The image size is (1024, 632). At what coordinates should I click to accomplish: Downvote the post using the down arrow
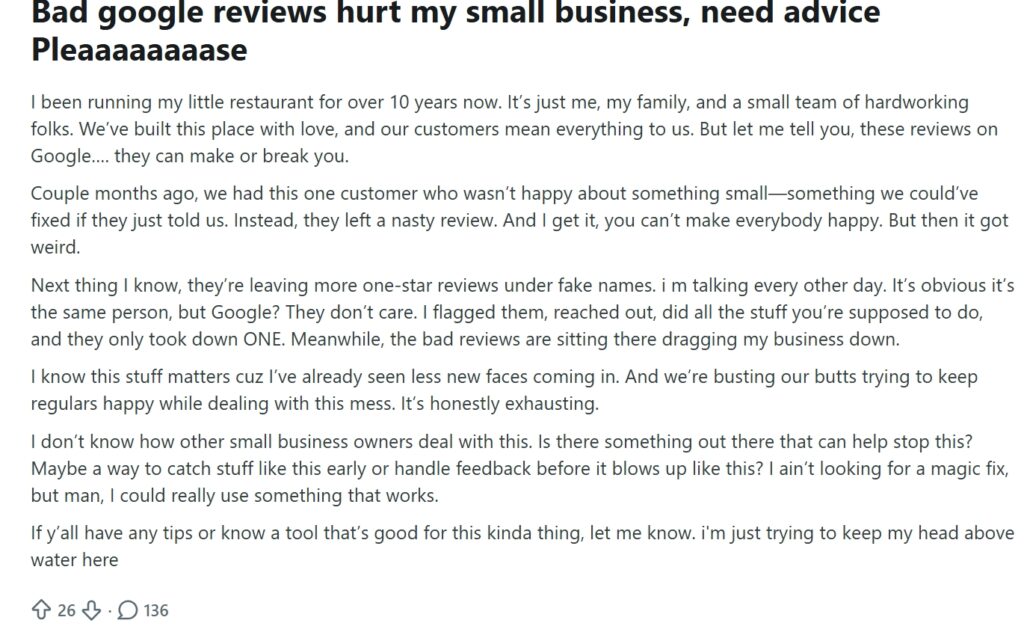pyautogui.click(x=92, y=608)
